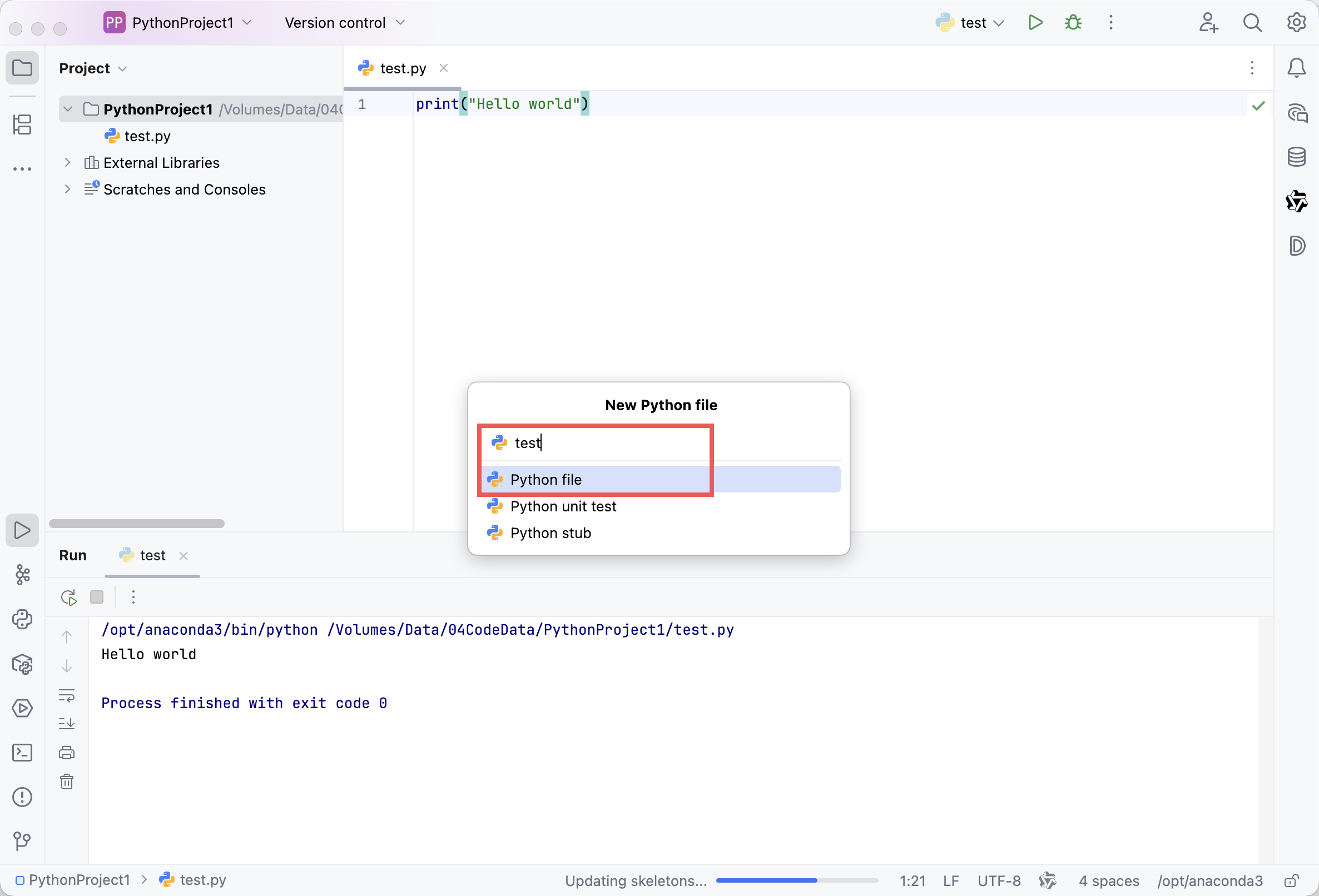Expand External Libraries node
Image resolution: width=1319 pixels, height=896 pixels.
(67, 163)
